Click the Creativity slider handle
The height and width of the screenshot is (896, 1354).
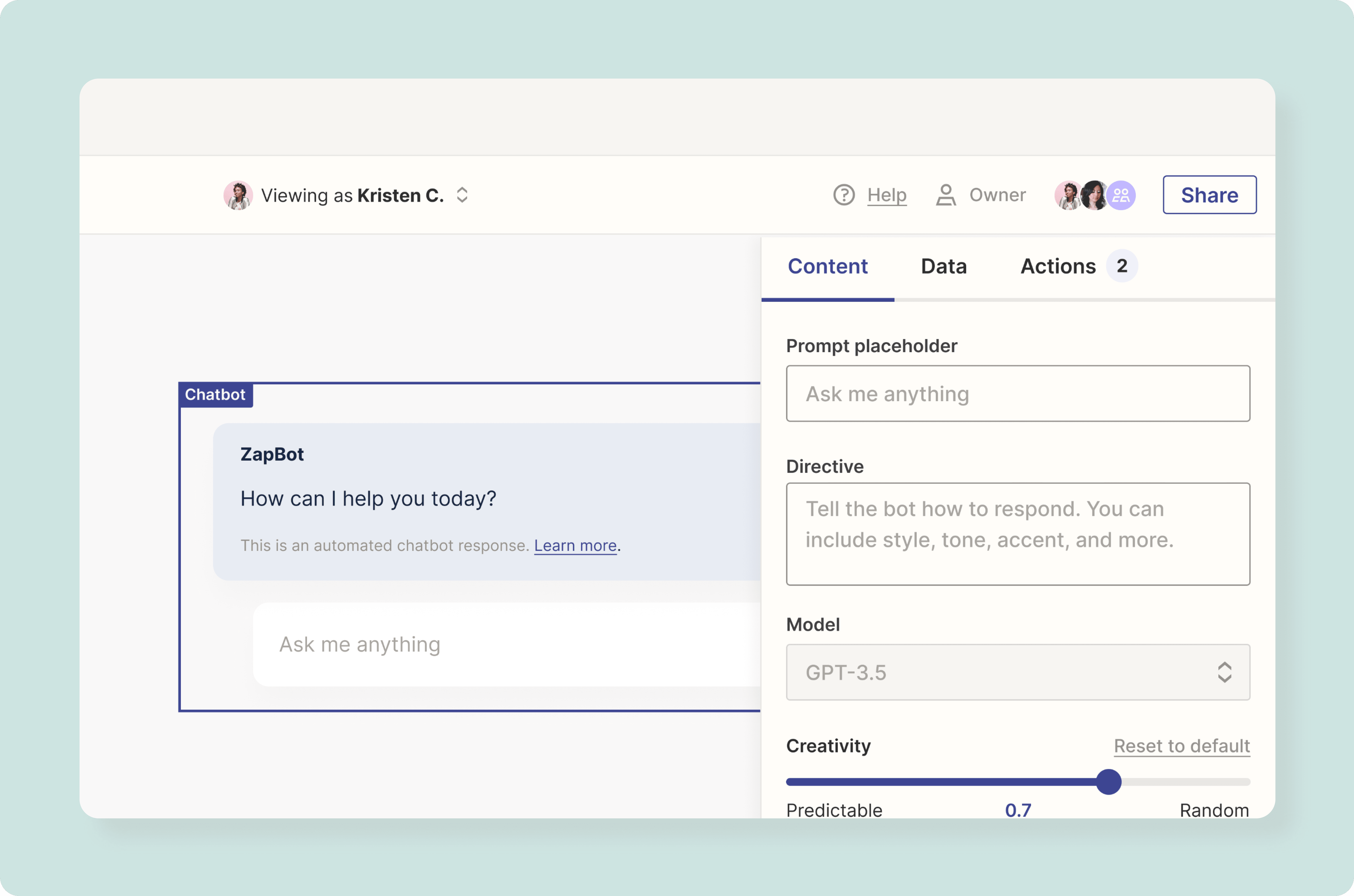coord(1108,782)
